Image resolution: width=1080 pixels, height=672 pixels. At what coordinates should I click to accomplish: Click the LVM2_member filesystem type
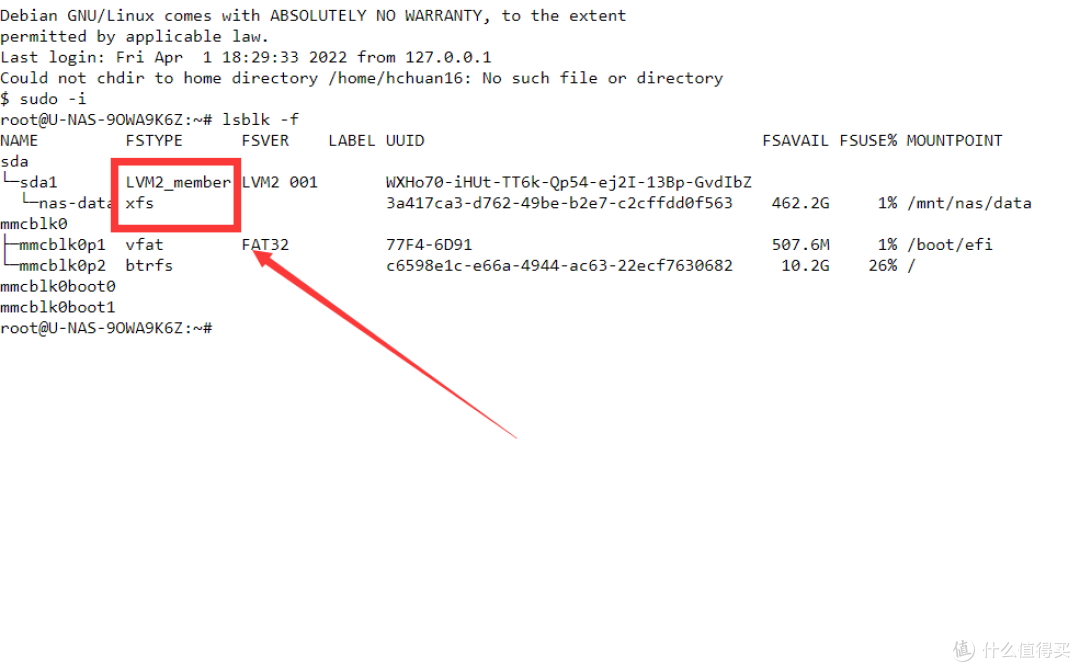(x=178, y=182)
